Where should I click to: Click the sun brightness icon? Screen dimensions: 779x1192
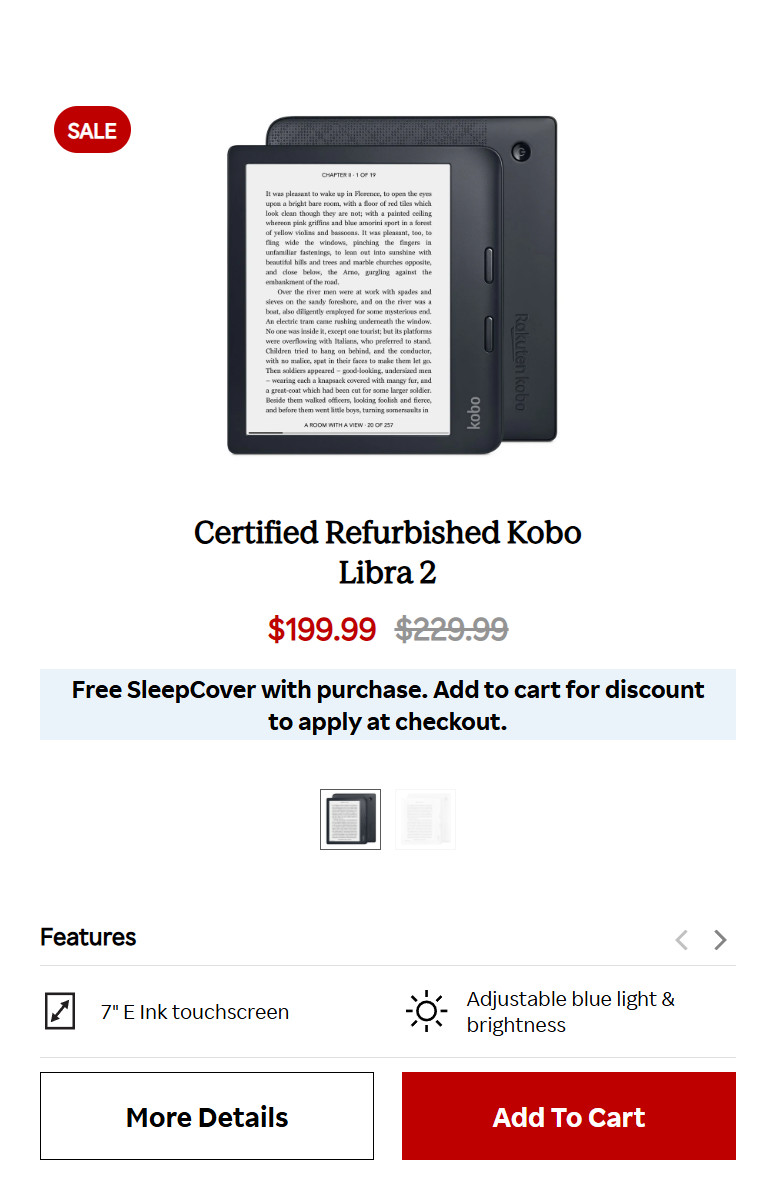point(427,1011)
